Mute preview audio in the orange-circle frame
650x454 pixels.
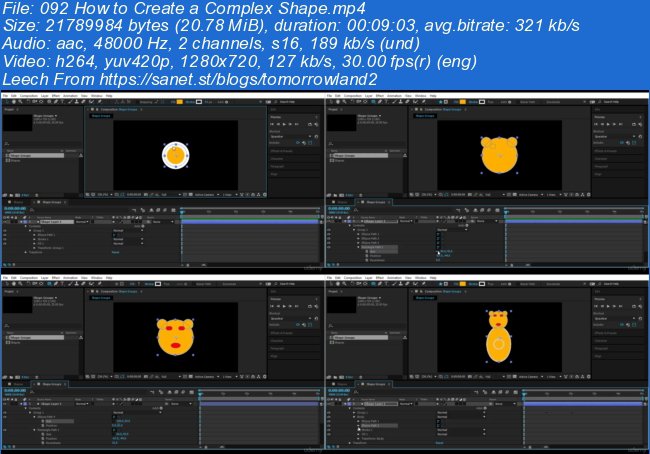(316, 124)
